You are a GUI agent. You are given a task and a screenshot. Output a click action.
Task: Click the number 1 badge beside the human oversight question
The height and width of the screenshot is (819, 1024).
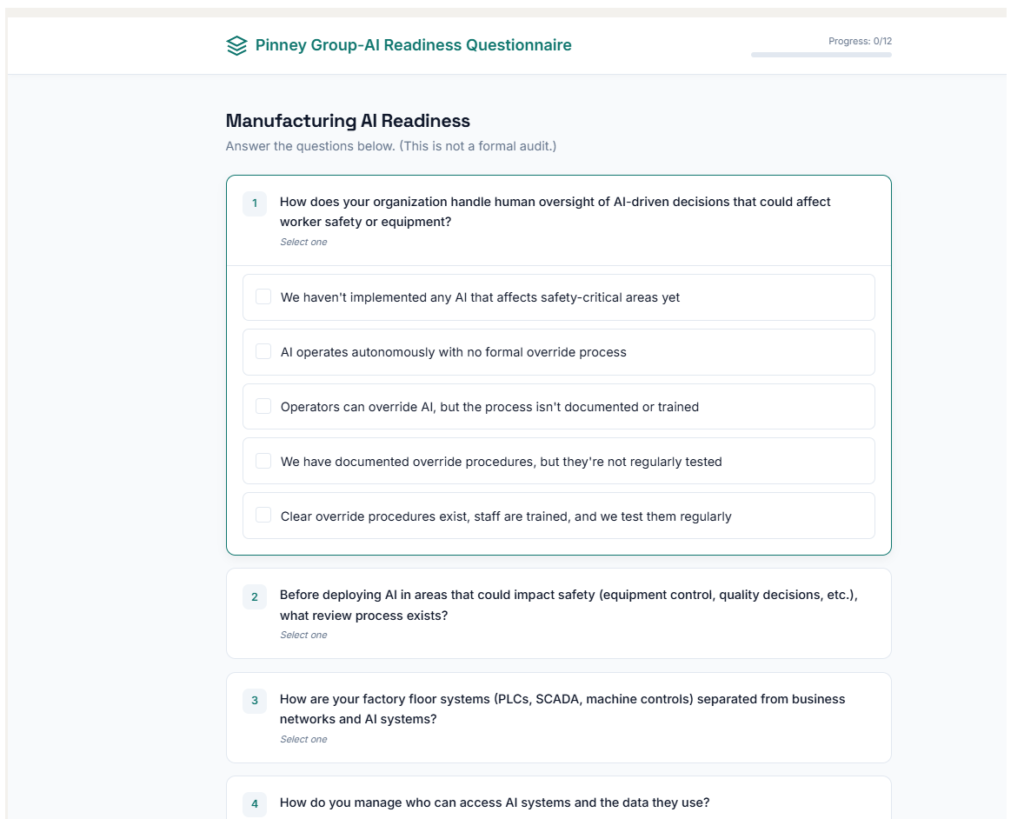[x=254, y=204]
